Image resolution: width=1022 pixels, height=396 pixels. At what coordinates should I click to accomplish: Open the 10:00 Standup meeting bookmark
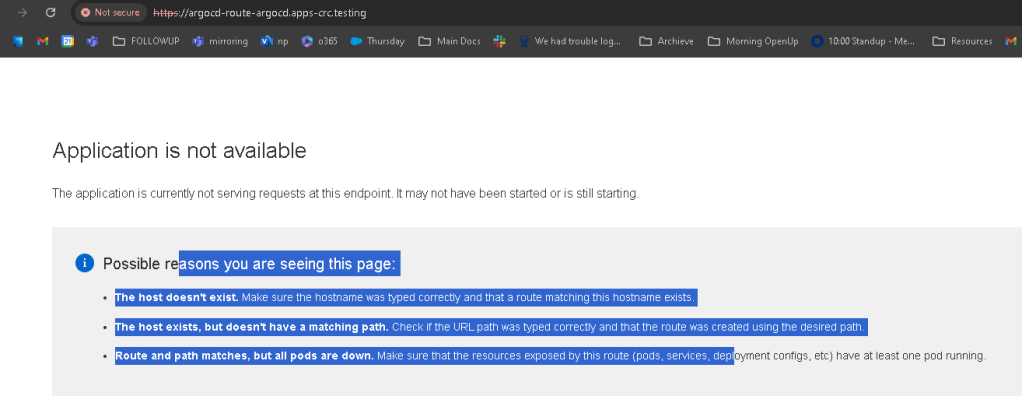pos(864,41)
